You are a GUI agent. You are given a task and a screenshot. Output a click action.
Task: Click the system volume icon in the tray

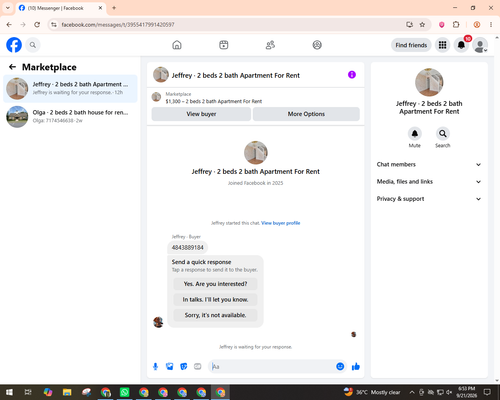coord(449,392)
